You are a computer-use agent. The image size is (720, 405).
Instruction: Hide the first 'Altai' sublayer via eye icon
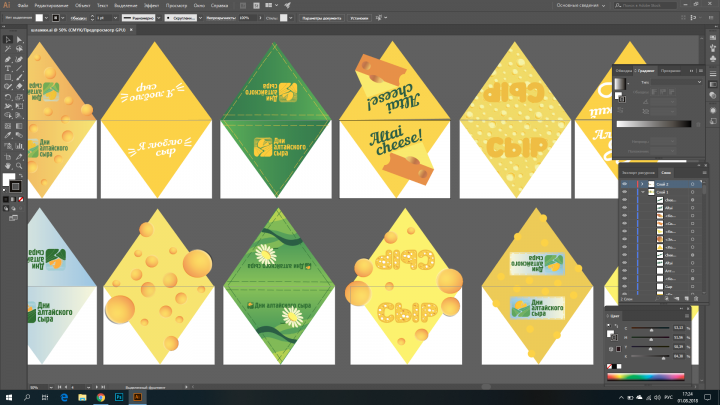coord(624,208)
